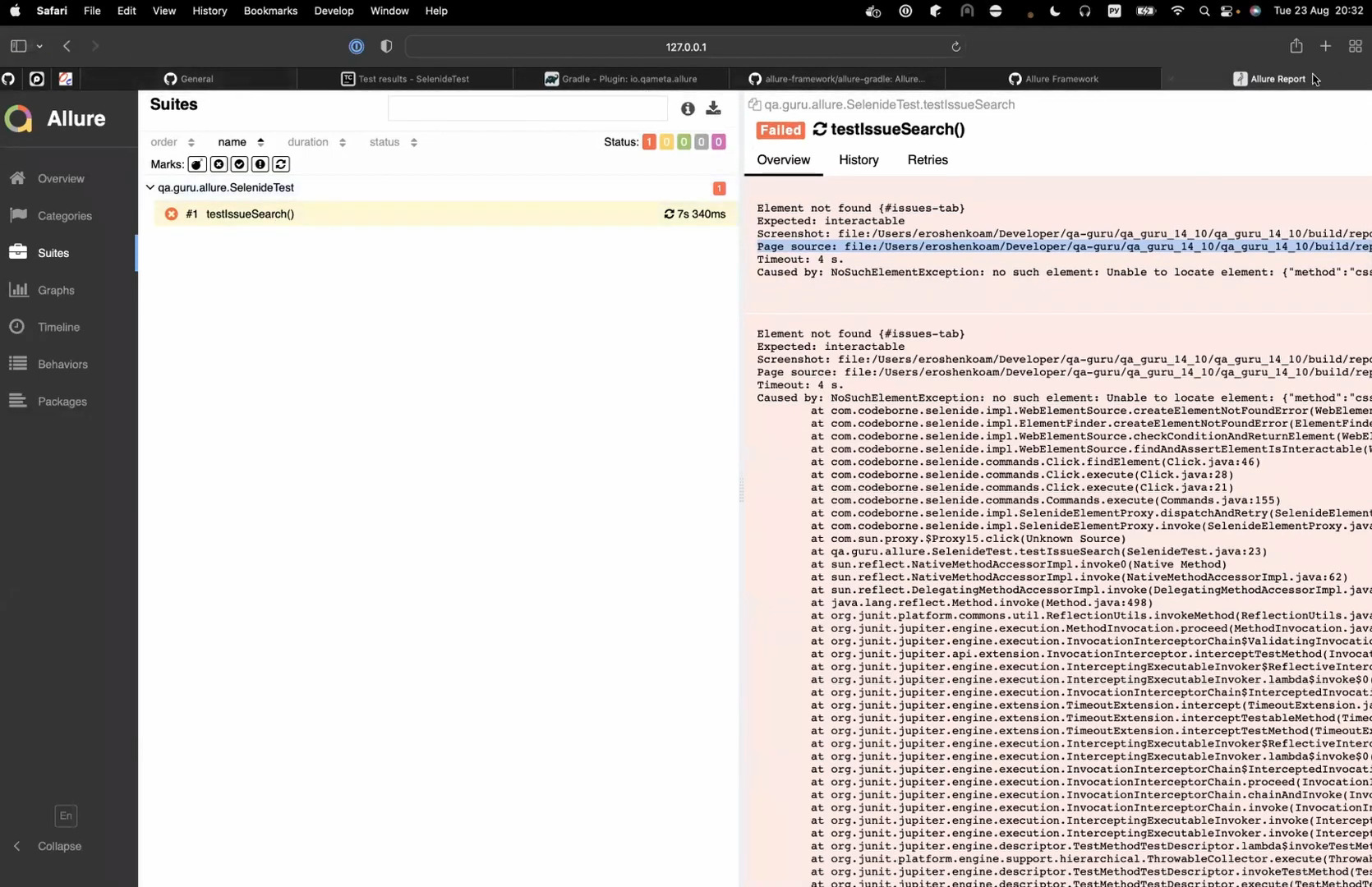Click the download icon in Suites panel
1372x887 pixels.
[712, 108]
